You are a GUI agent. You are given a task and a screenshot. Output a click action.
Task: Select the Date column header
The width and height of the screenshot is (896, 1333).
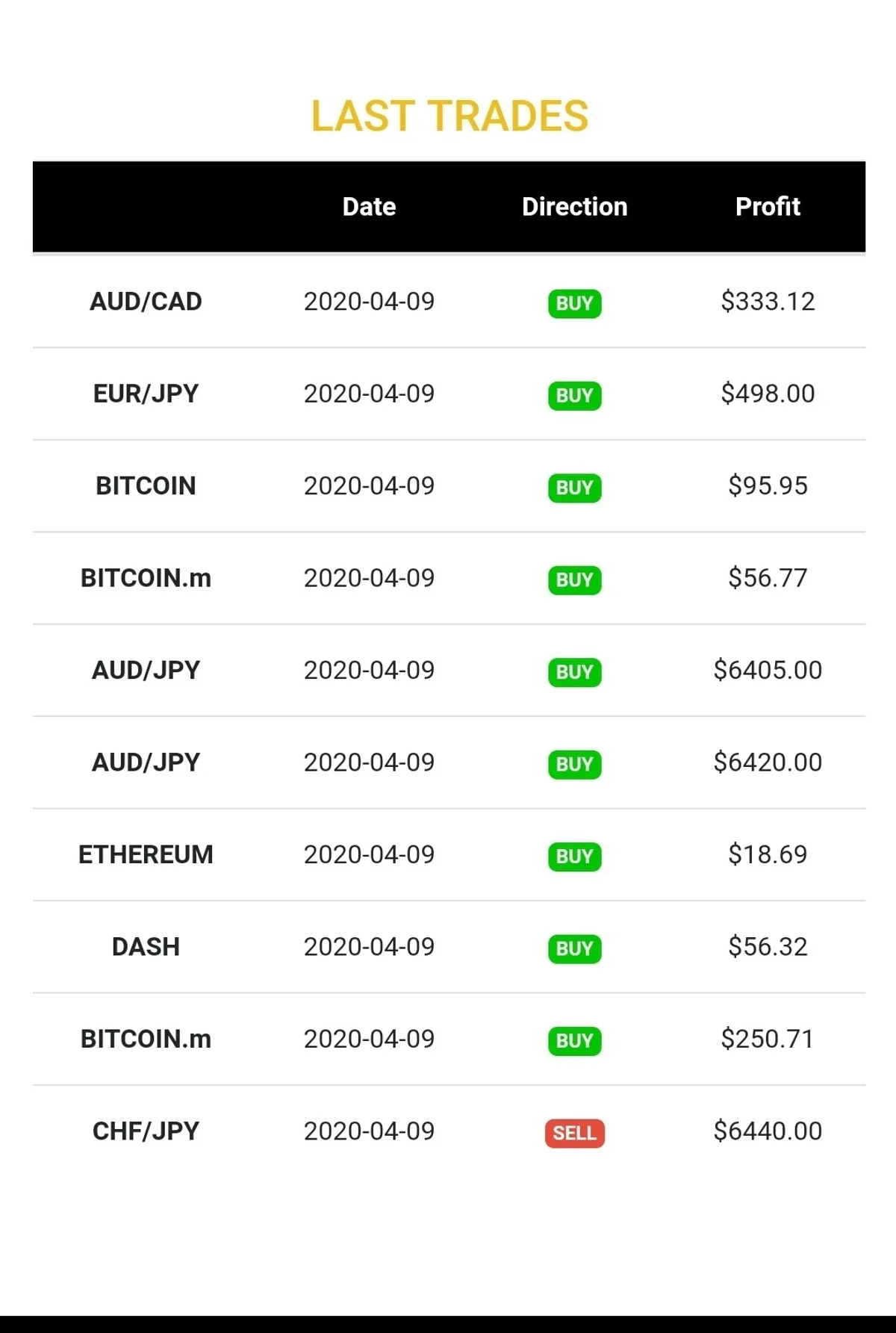click(369, 207)
